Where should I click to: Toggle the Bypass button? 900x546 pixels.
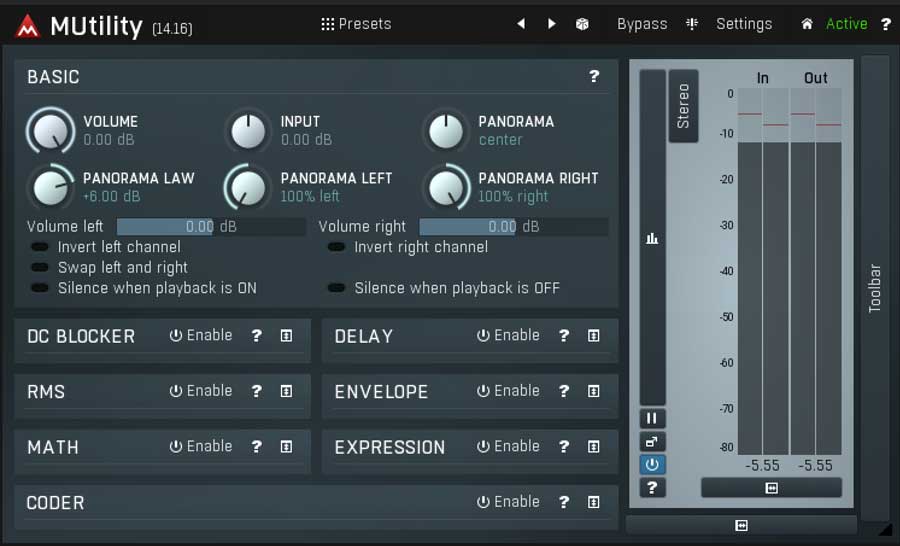642,24
